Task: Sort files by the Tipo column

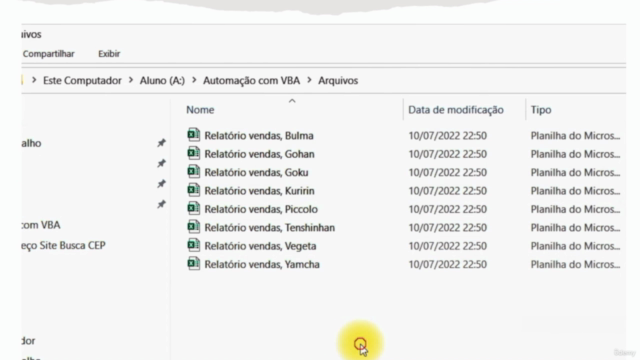Action: (541, 110)
